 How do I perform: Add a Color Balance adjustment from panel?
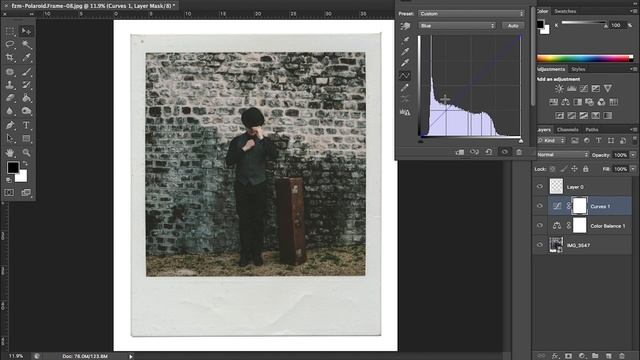[565, 102]
